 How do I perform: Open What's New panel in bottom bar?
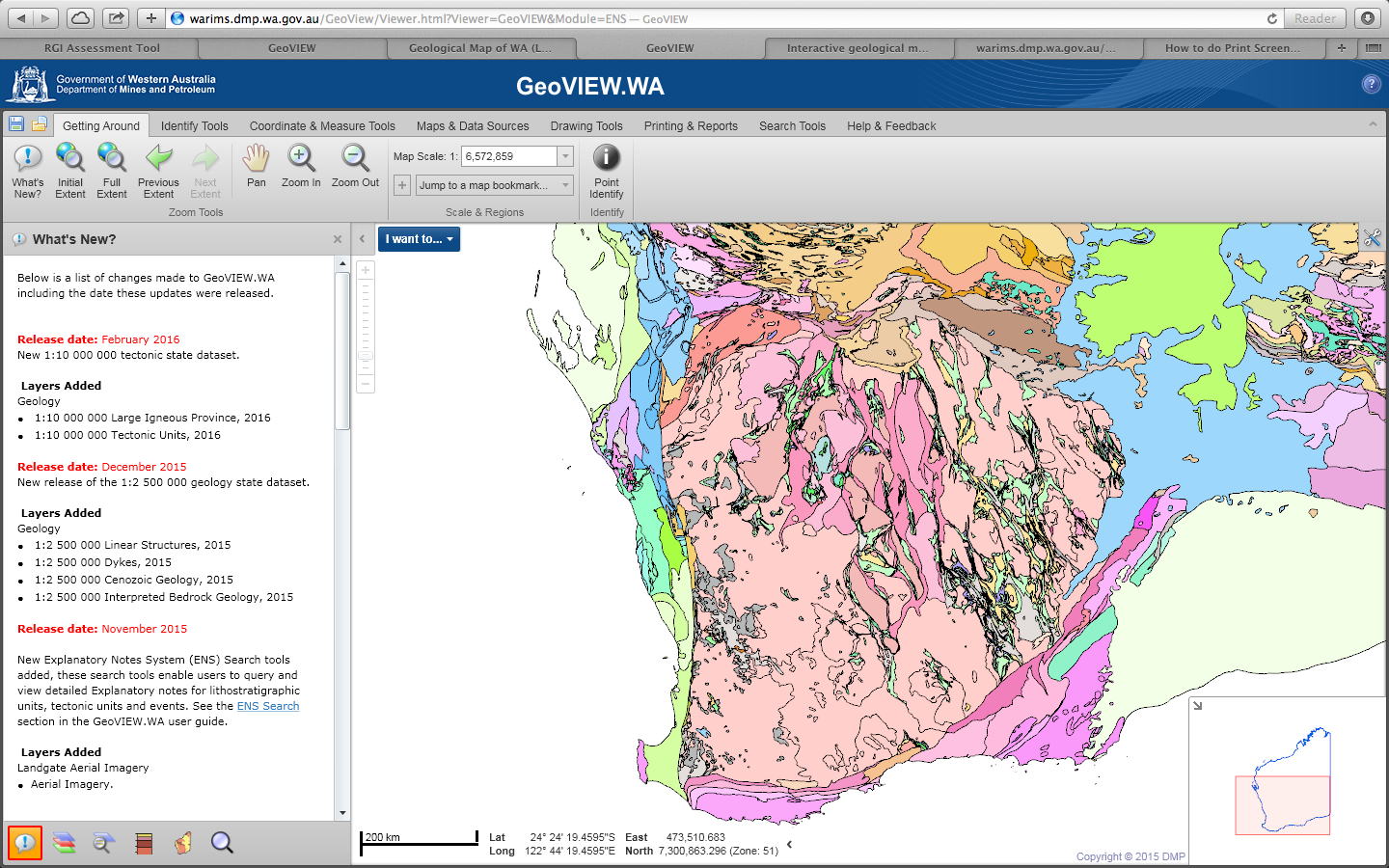pos(25,843)
